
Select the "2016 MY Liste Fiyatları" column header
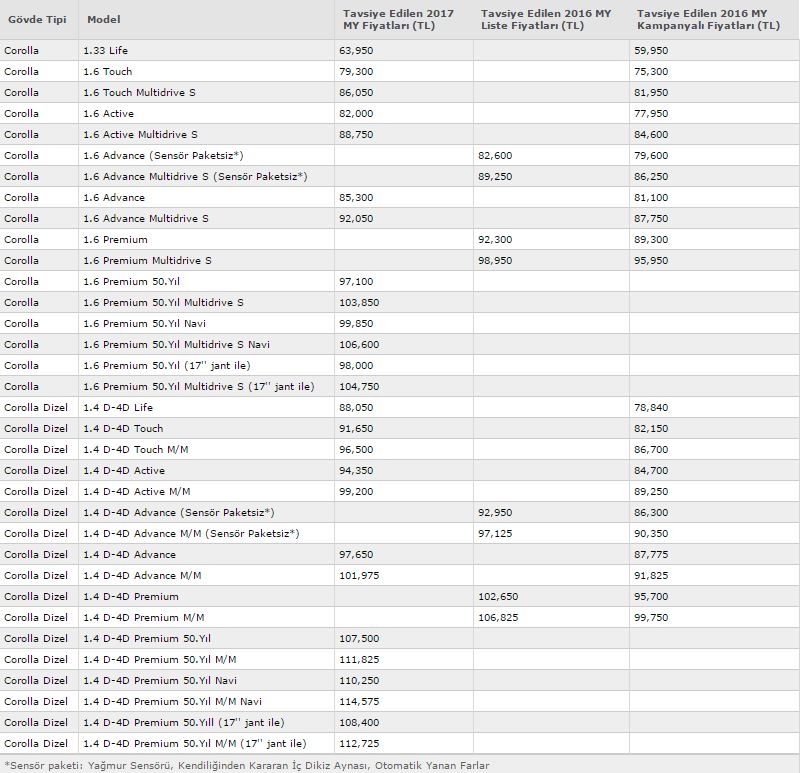(x=545, y=19)
